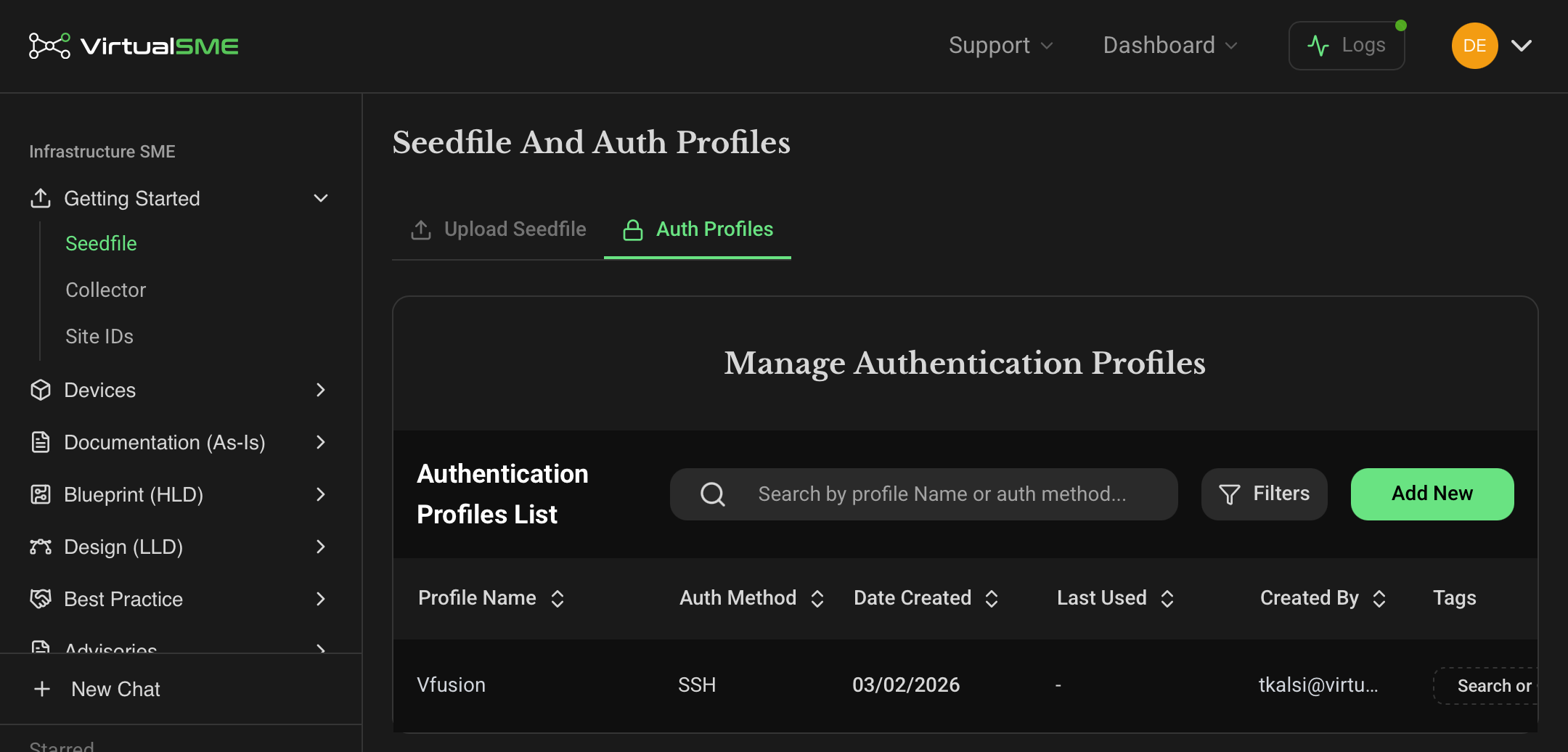This screenshot has width=1568, height=752.
Task: Click the tags Search field in Vfusion row
Action: tap(1485, 686)
